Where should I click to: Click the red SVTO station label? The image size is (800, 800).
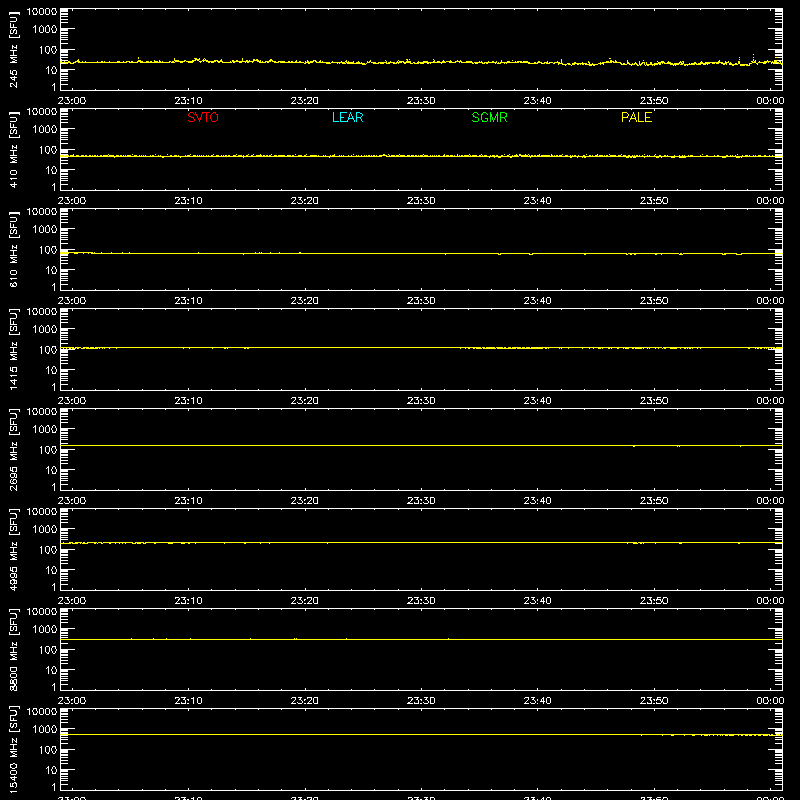(x=203, y=117)
